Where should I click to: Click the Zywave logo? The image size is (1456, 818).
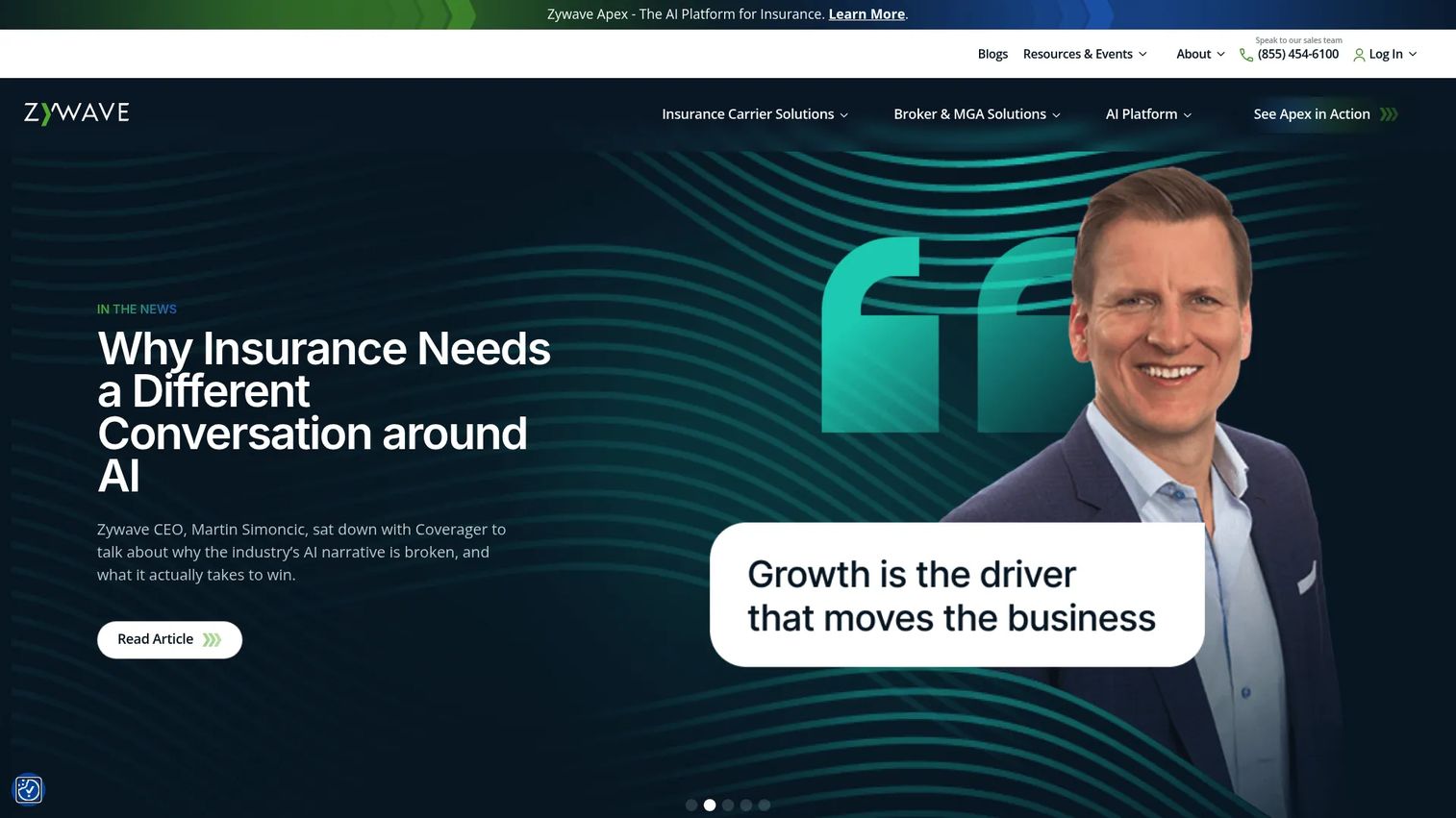point(77,113)
